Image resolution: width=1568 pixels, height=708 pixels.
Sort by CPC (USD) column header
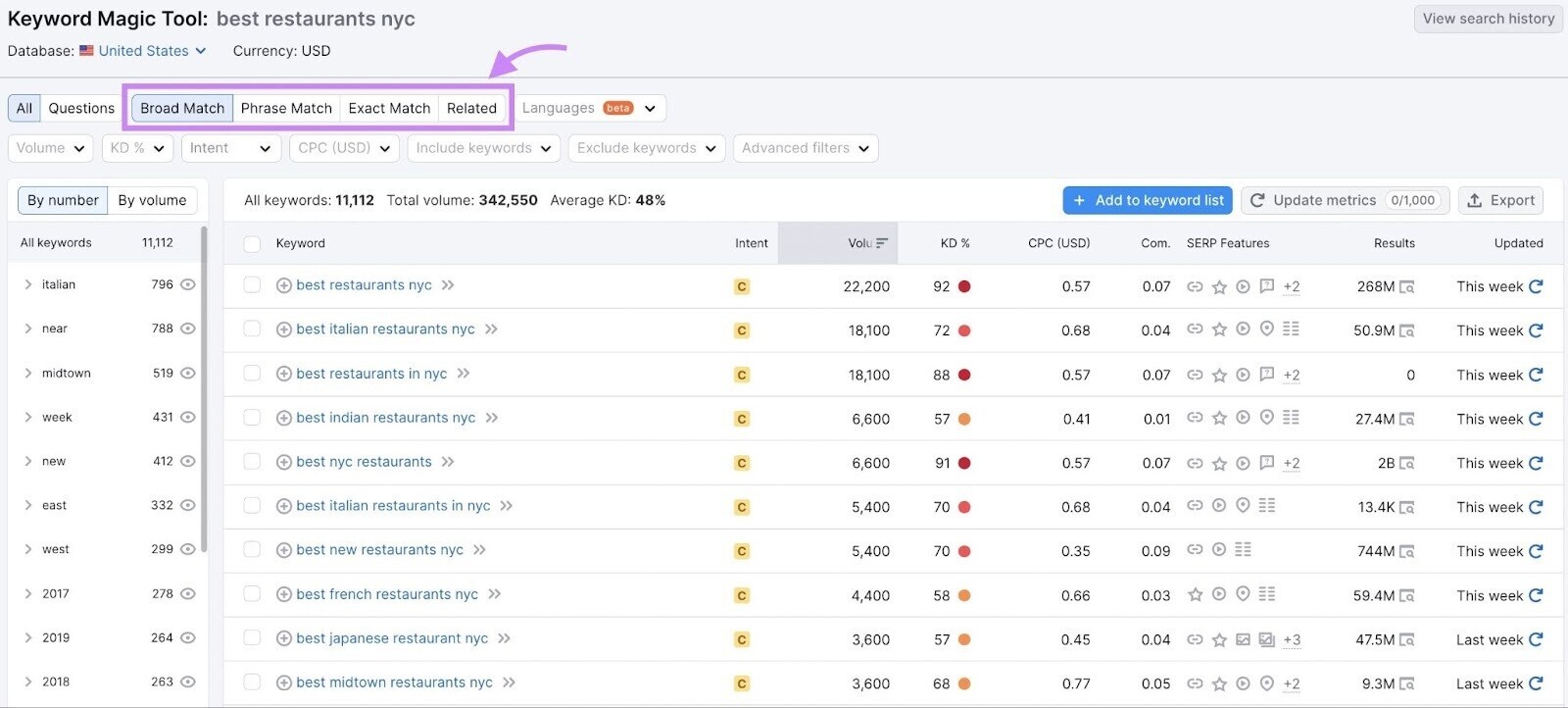coord(1058,243)
